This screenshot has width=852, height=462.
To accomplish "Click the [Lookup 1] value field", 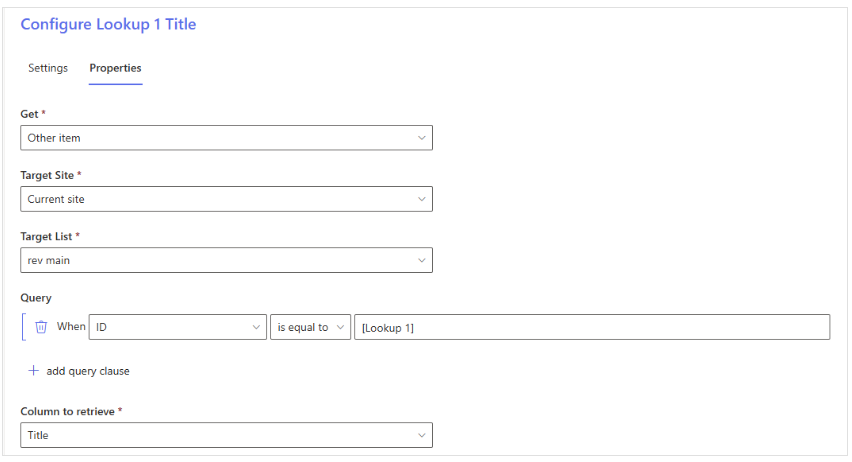I will click(592, 327).
